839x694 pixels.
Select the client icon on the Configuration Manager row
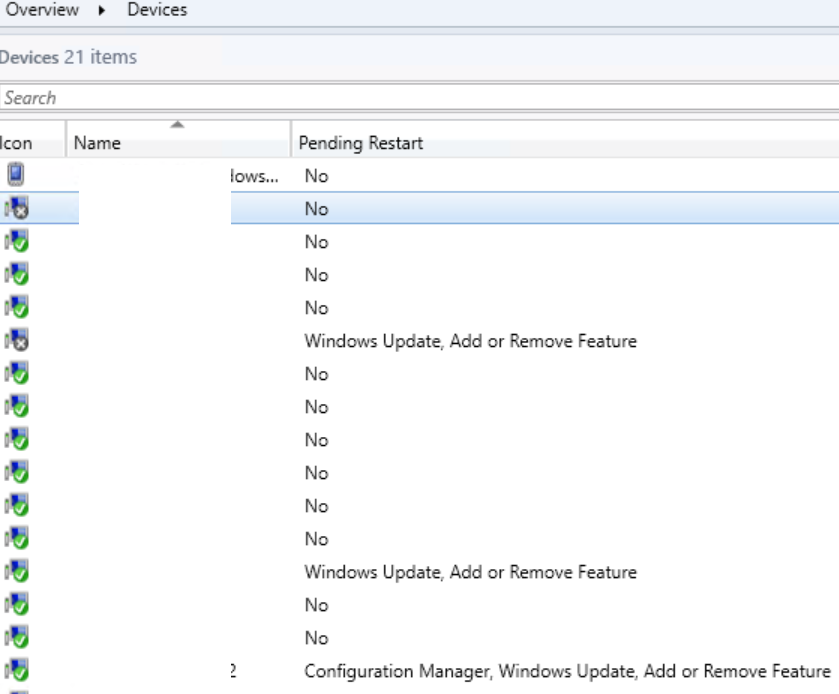[17, 670]
